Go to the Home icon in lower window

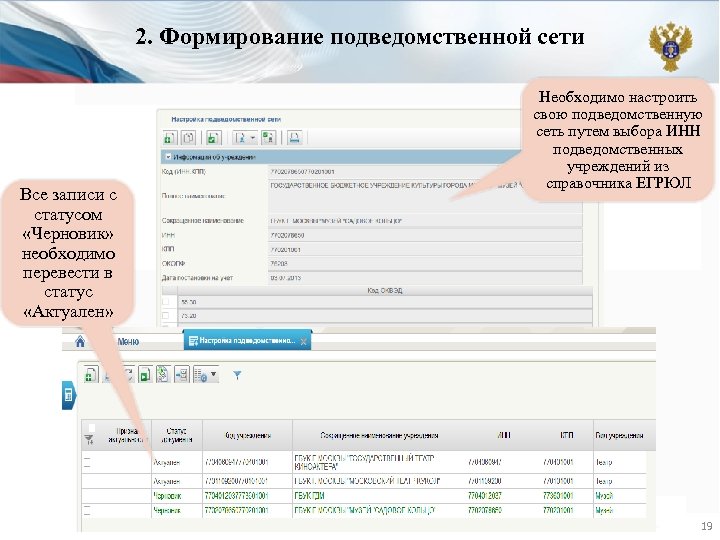click(80, 342)
